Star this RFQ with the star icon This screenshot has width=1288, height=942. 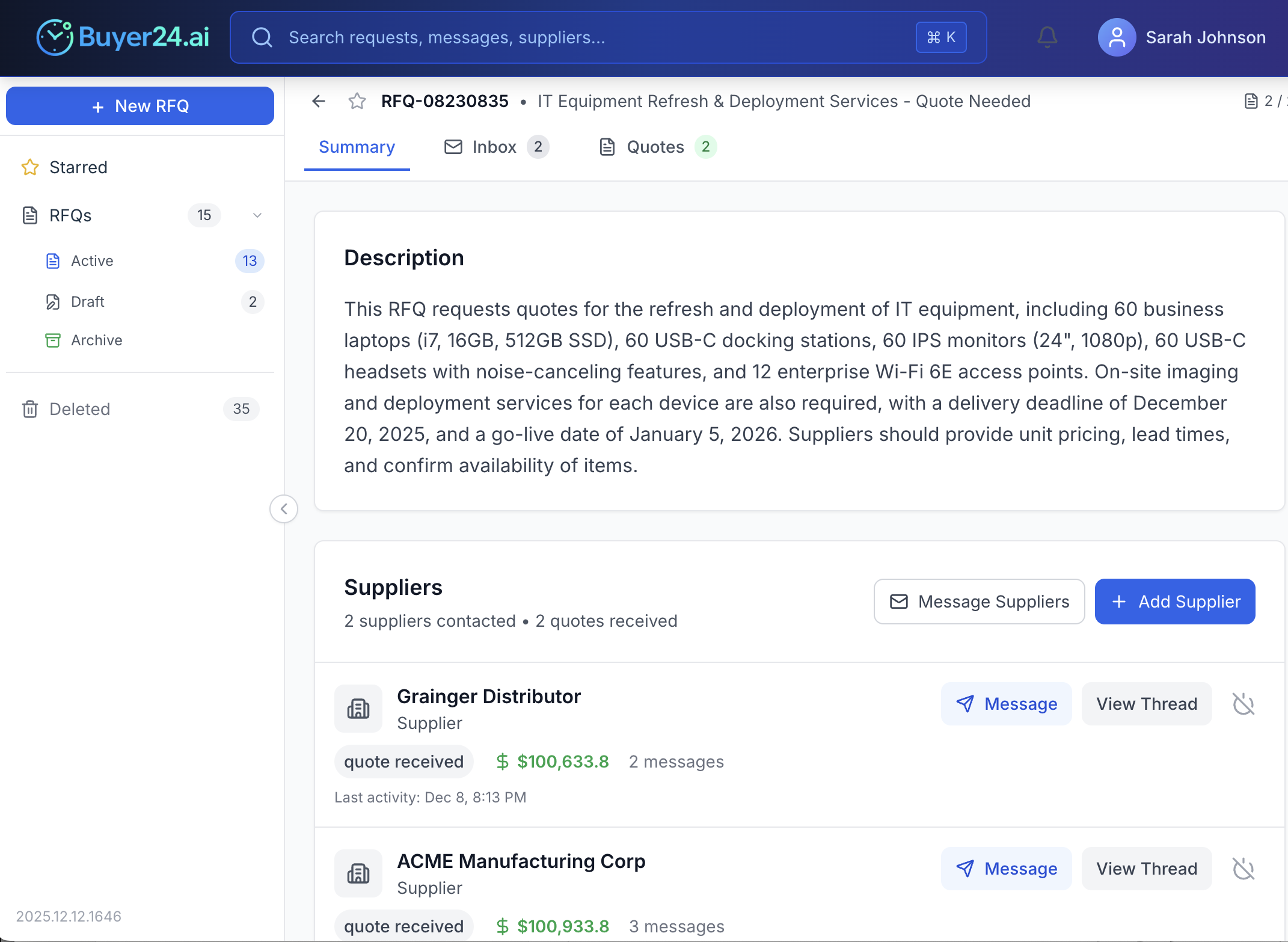pos(357,101)
